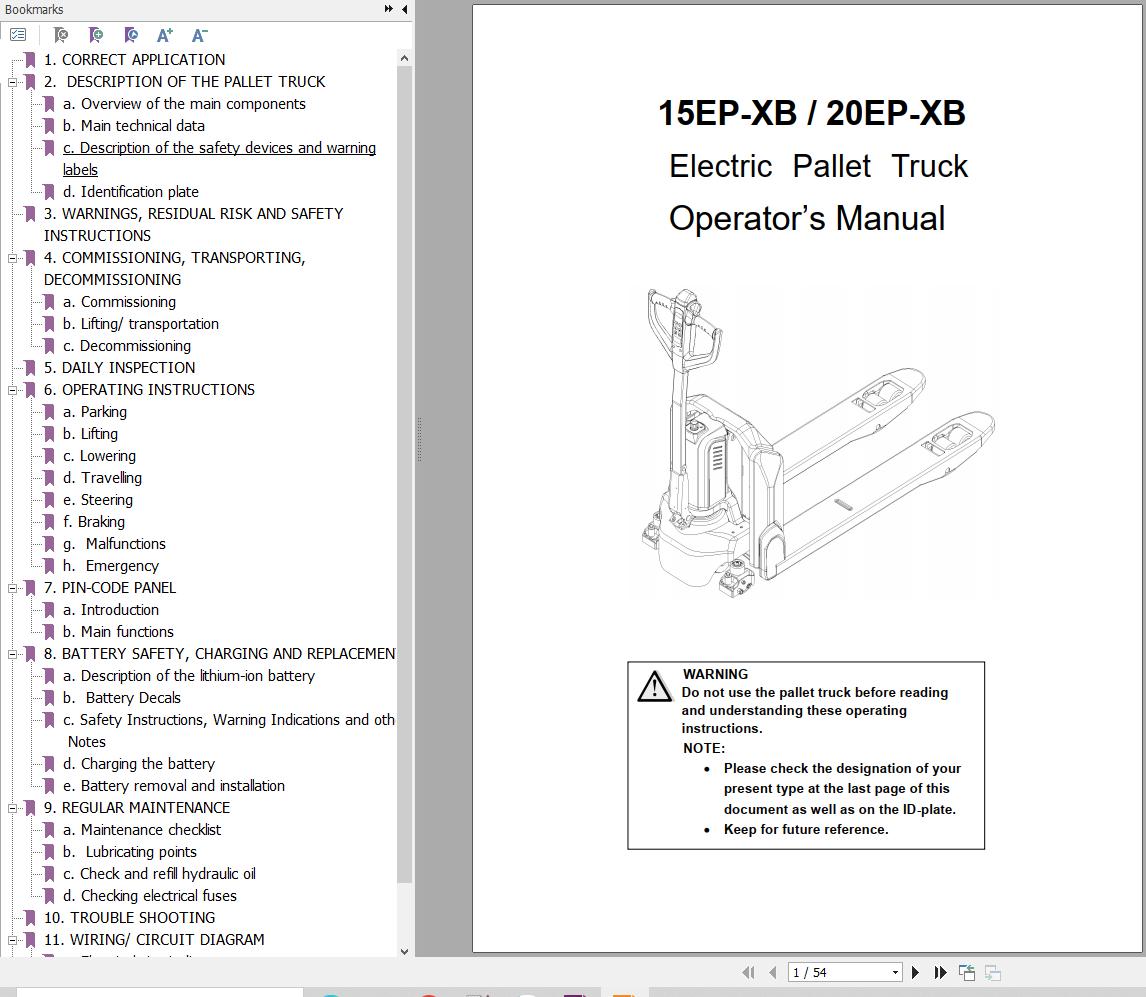Click bookmark icon beside '5. DAILY INSPECTION'
This screenshot has height=997, width=1146.
(x=30, y=368)
